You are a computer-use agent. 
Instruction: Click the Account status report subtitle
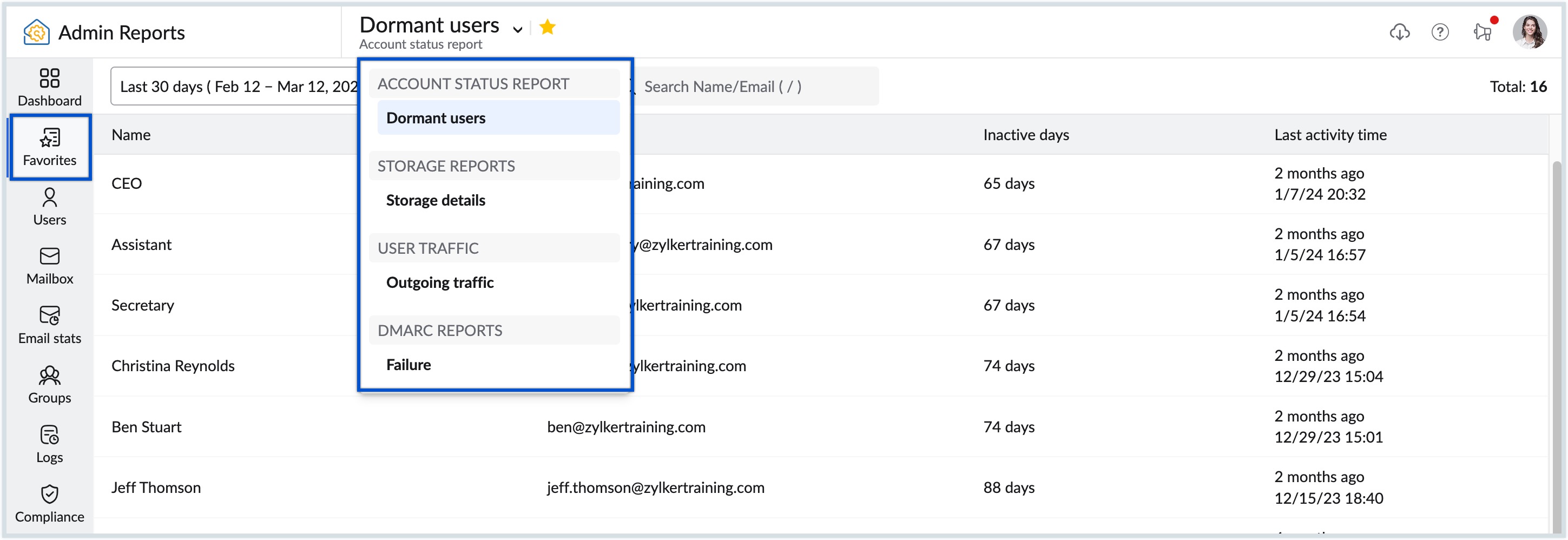click(x=420, y=44)
